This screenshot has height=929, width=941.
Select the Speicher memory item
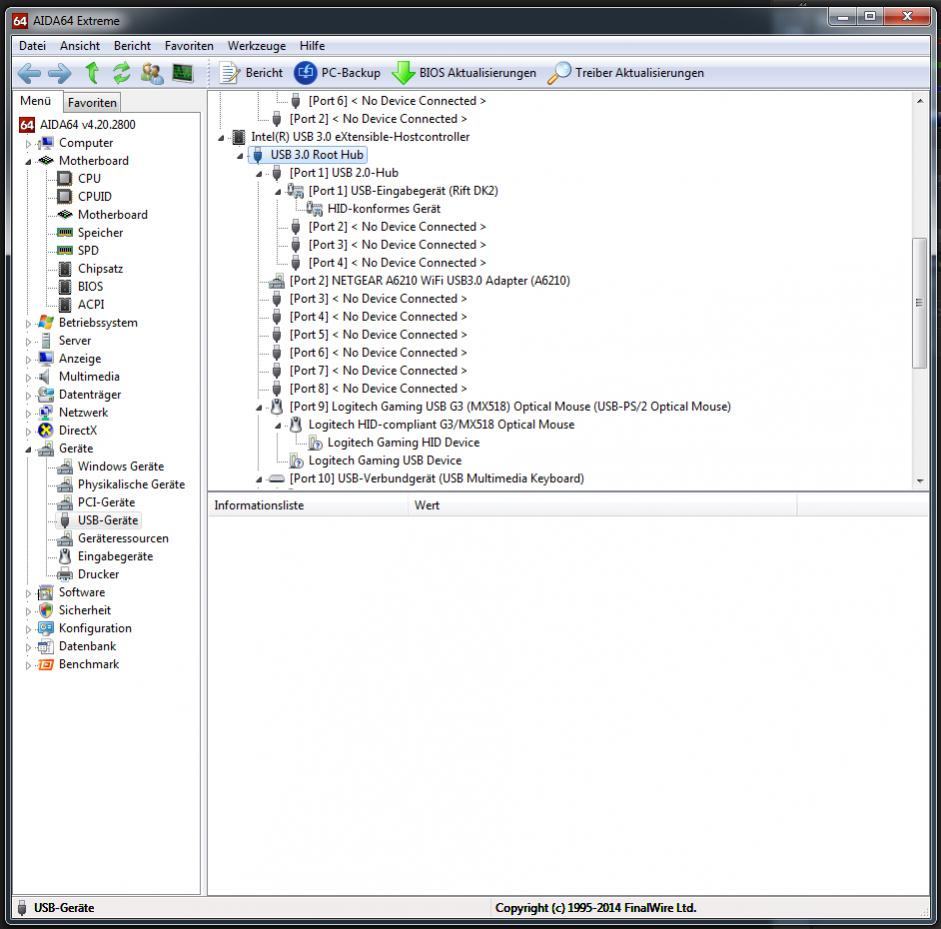pos(100,233)
